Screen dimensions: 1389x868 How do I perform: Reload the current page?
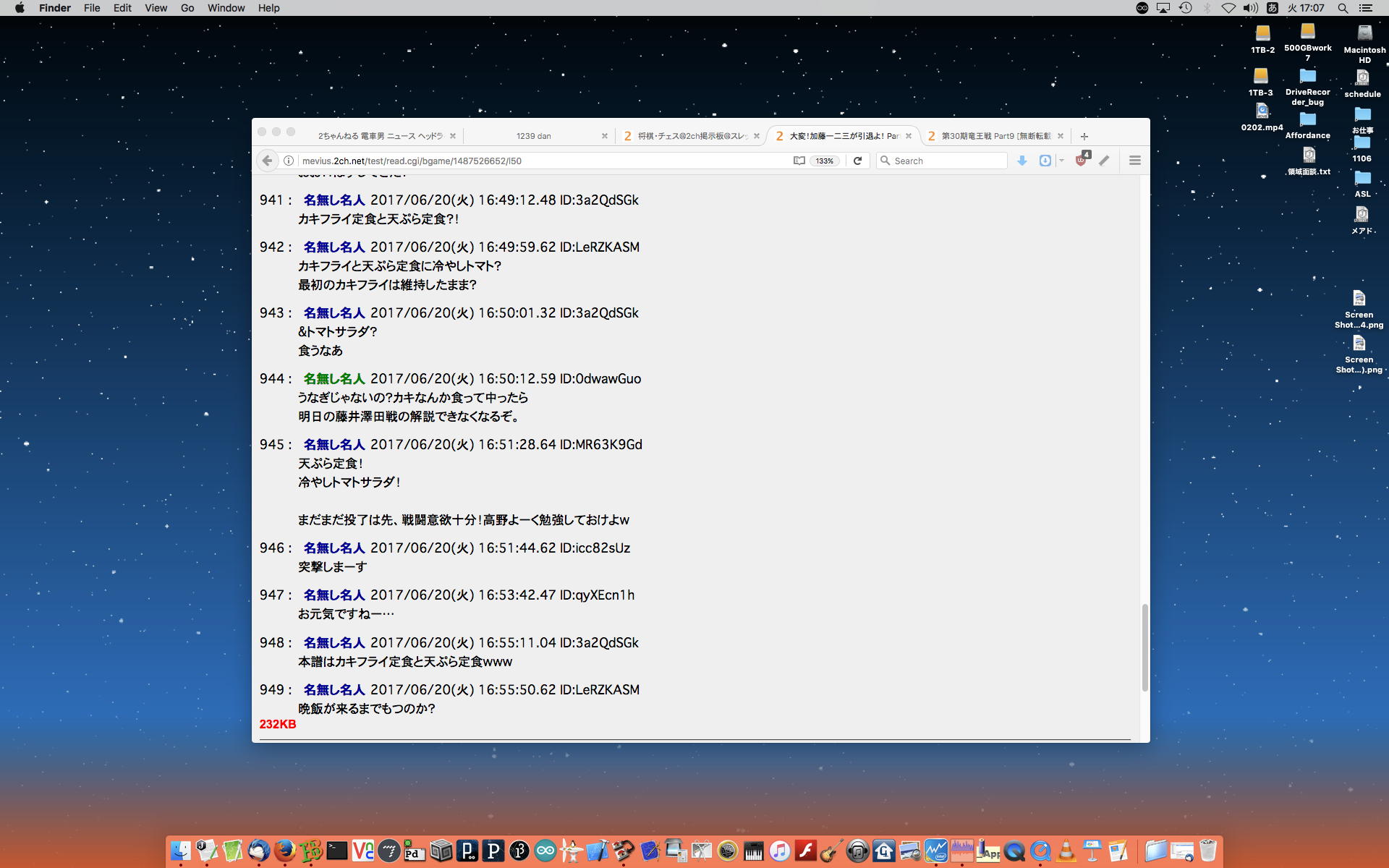coord(857,161)
